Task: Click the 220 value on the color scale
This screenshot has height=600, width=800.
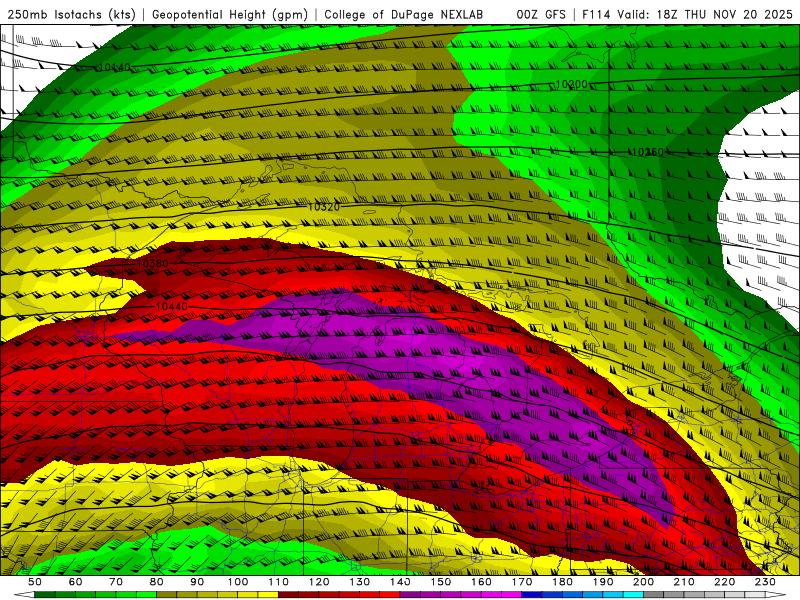Action: pyautogui.click(x=724, y=582)
